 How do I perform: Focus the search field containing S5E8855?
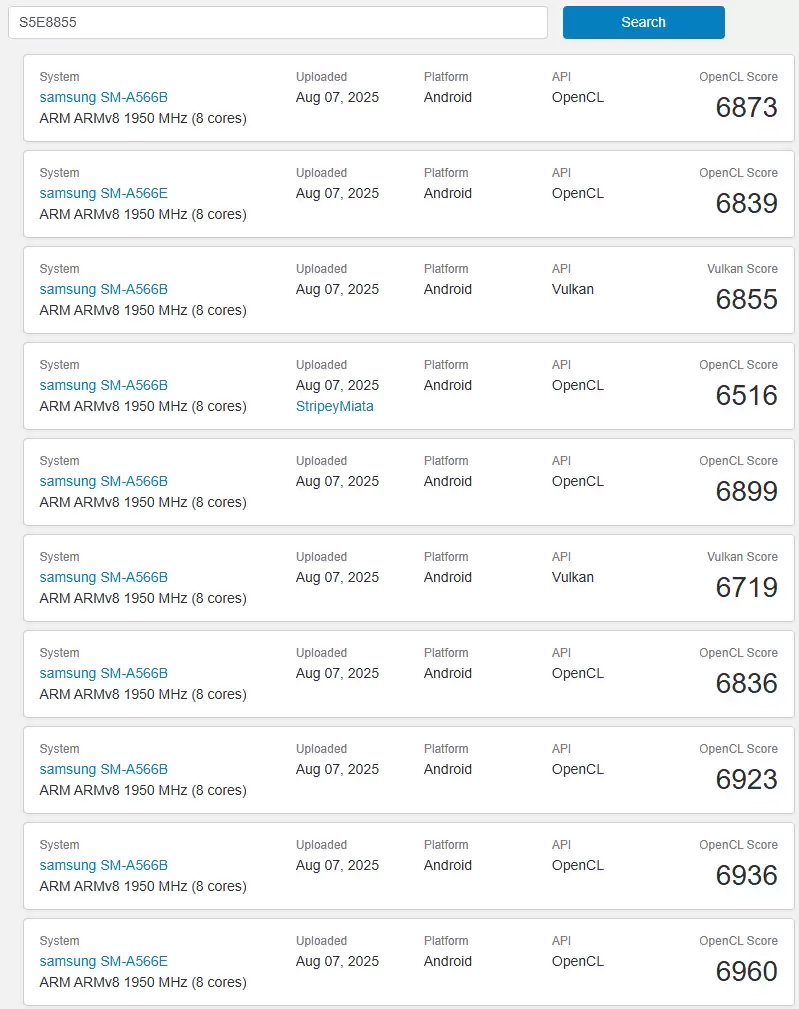tap(278, 22)
